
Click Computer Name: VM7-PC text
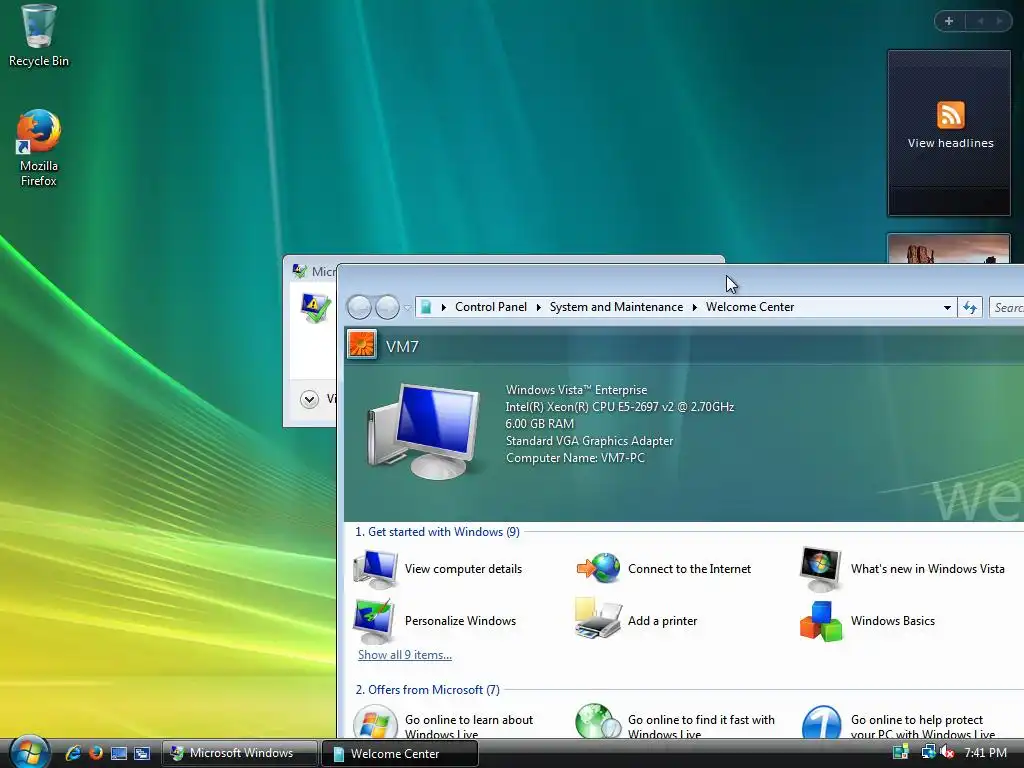click(575, 458)
